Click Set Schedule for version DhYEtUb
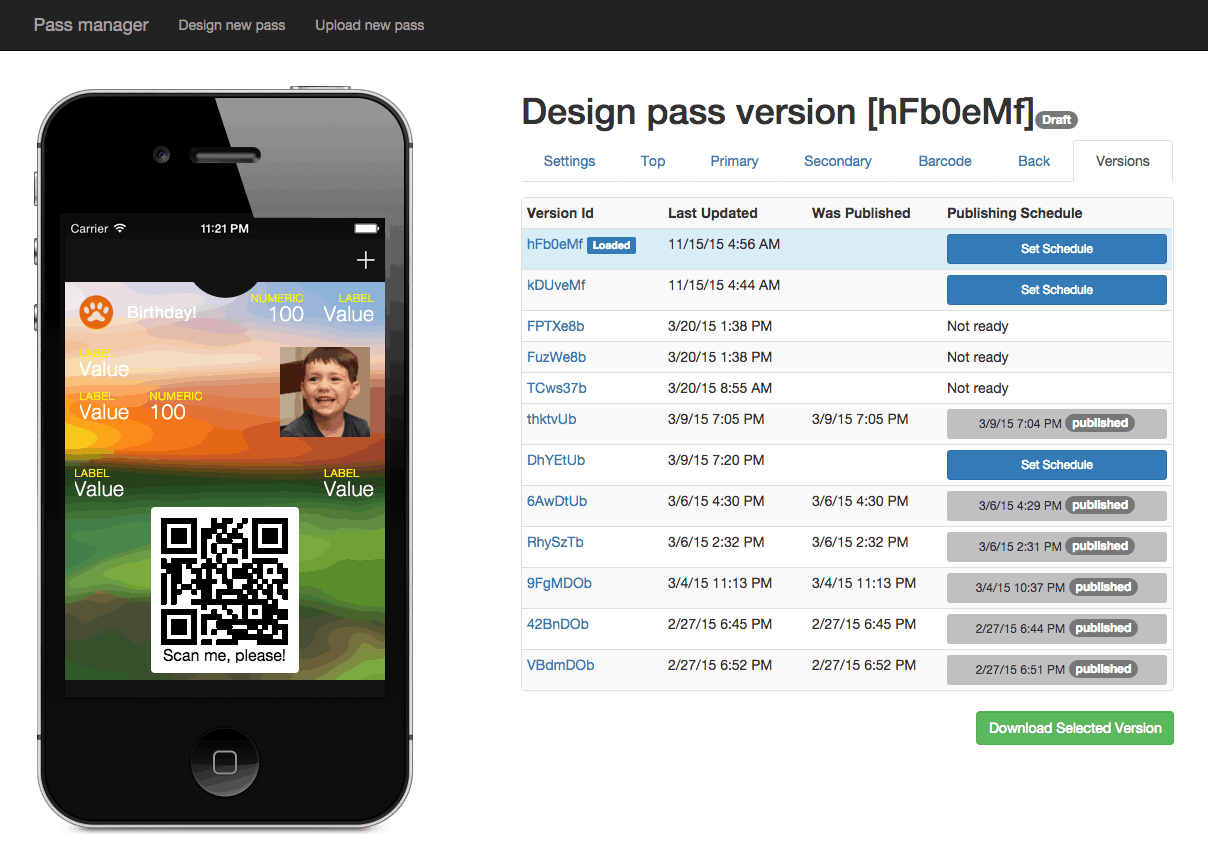Image resolution: width=1208 pixels, height=862 pixels. click(1057, 465)
